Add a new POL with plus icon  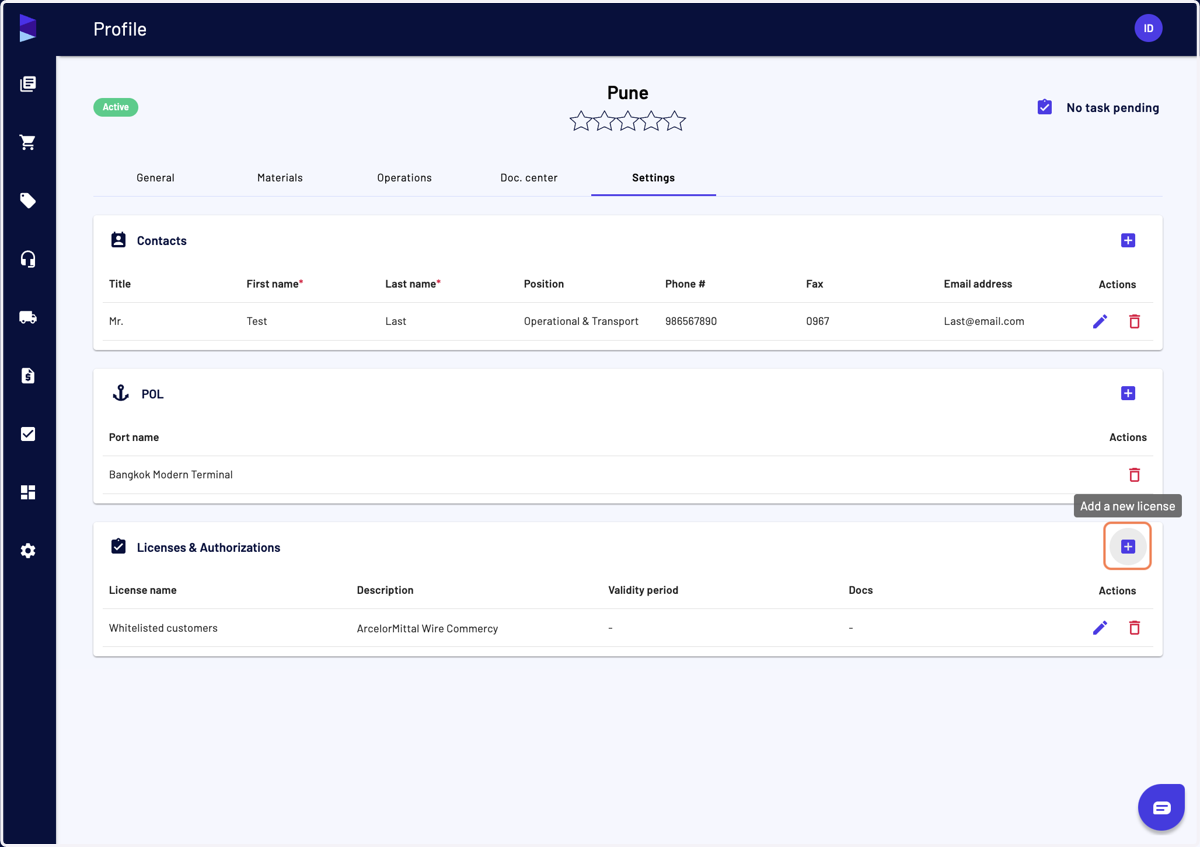(1128, 393)
